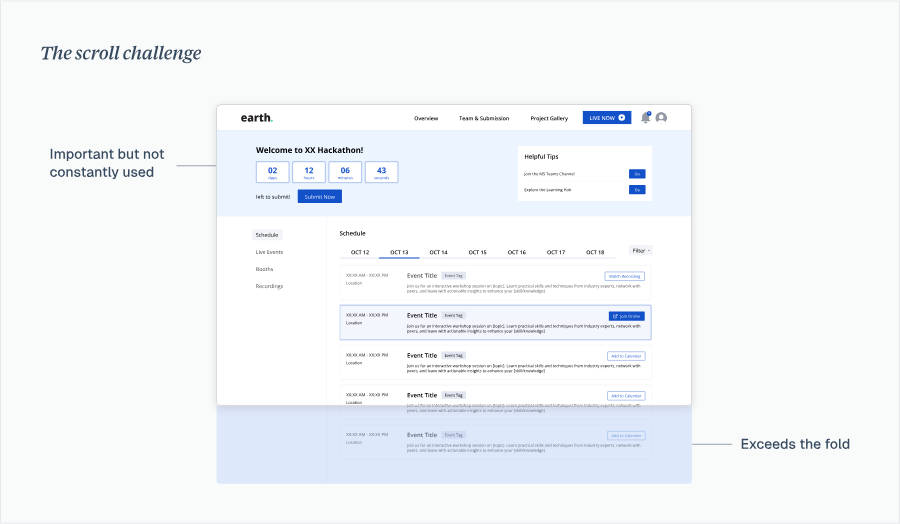Viewport: 900px width, 524px height.
Task: Click the Submit Now button
Action: (320, 196)
